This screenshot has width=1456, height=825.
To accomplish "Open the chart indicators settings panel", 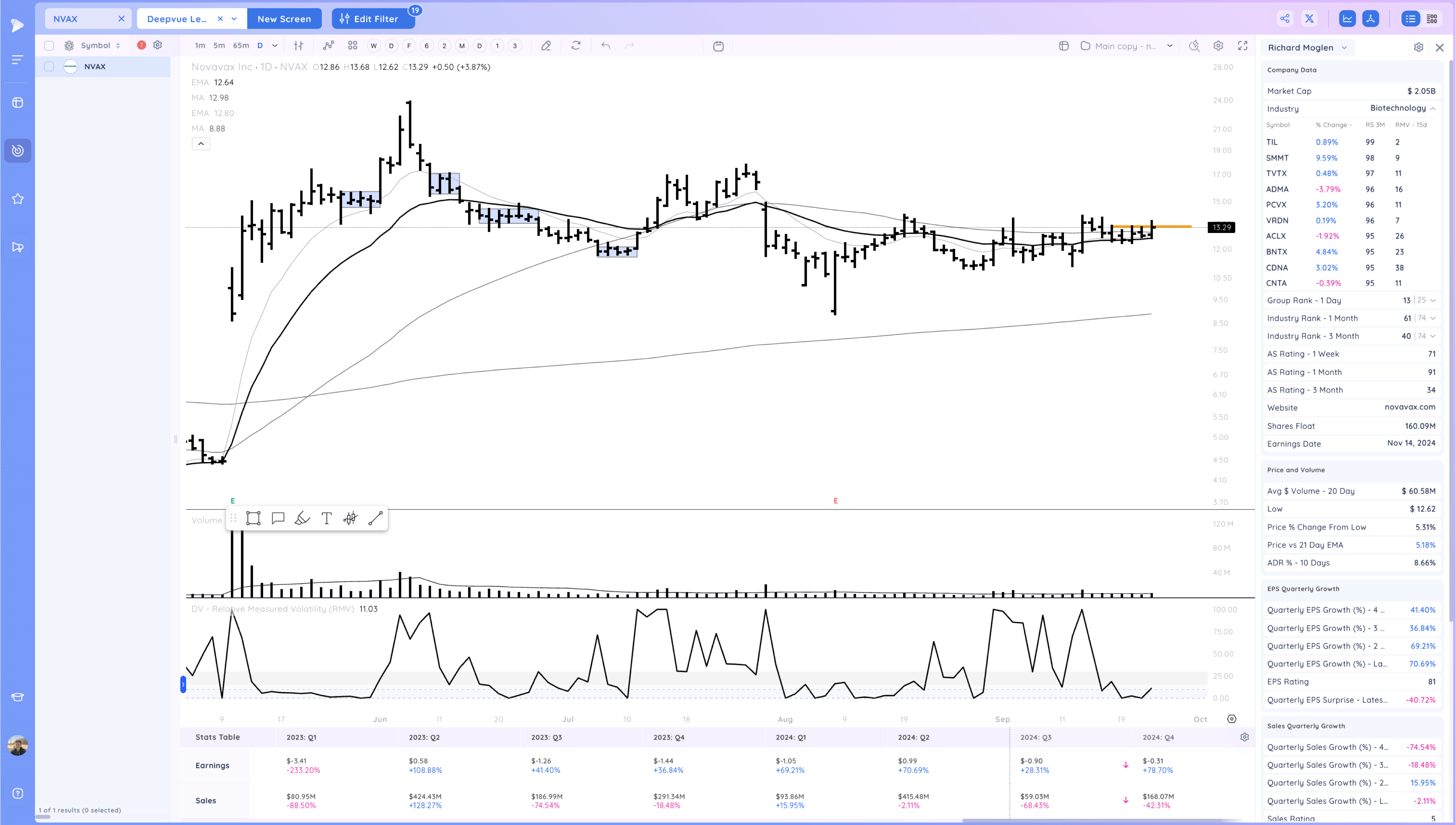I will tap(1218, 46).
